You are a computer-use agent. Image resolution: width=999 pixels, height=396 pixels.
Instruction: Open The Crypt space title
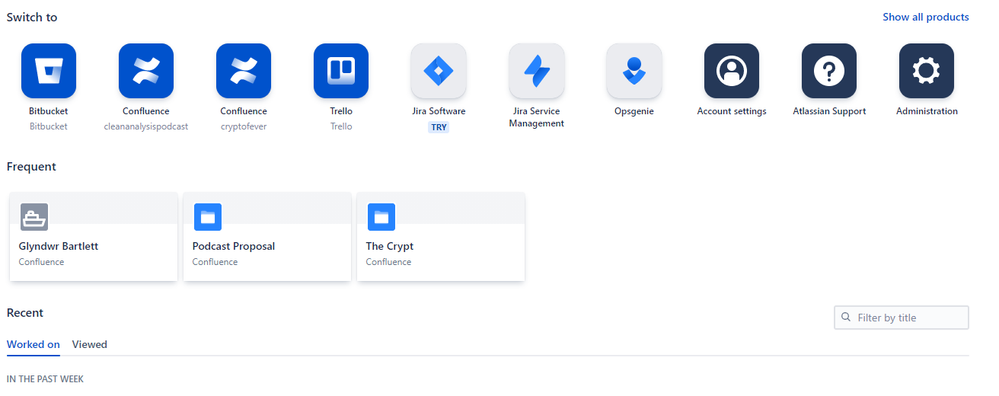389,246
